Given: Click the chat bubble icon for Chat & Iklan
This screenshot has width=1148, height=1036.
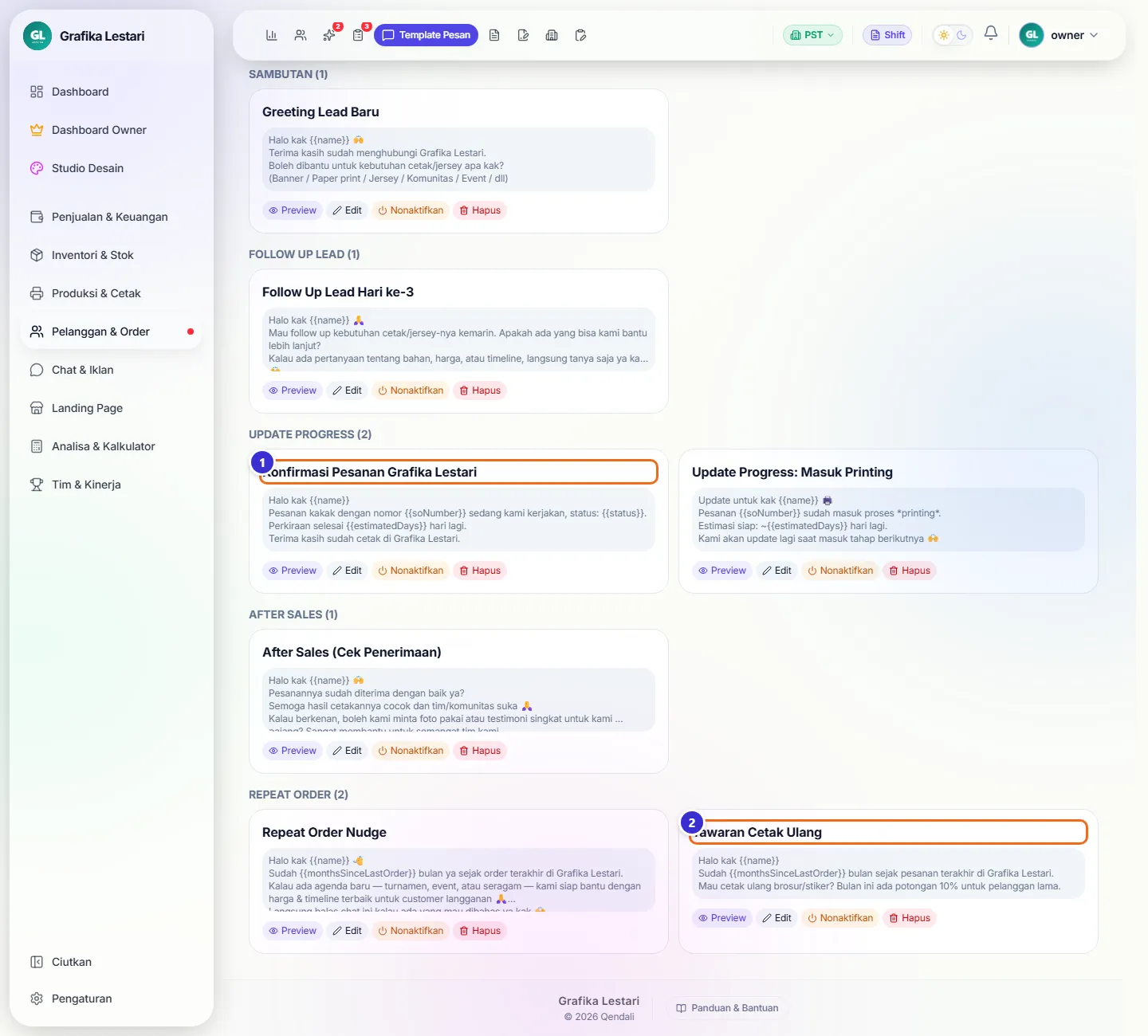Looking at the screenshot, I should point(37,370).
